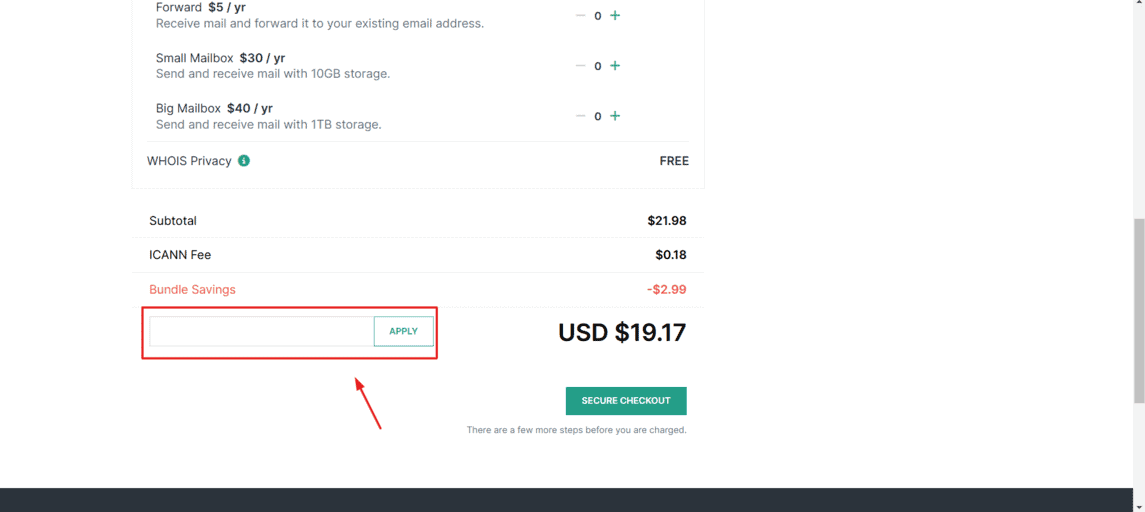Remove one Small Mailbox using minus icon
1145x512 pixels.
(581, 66)
